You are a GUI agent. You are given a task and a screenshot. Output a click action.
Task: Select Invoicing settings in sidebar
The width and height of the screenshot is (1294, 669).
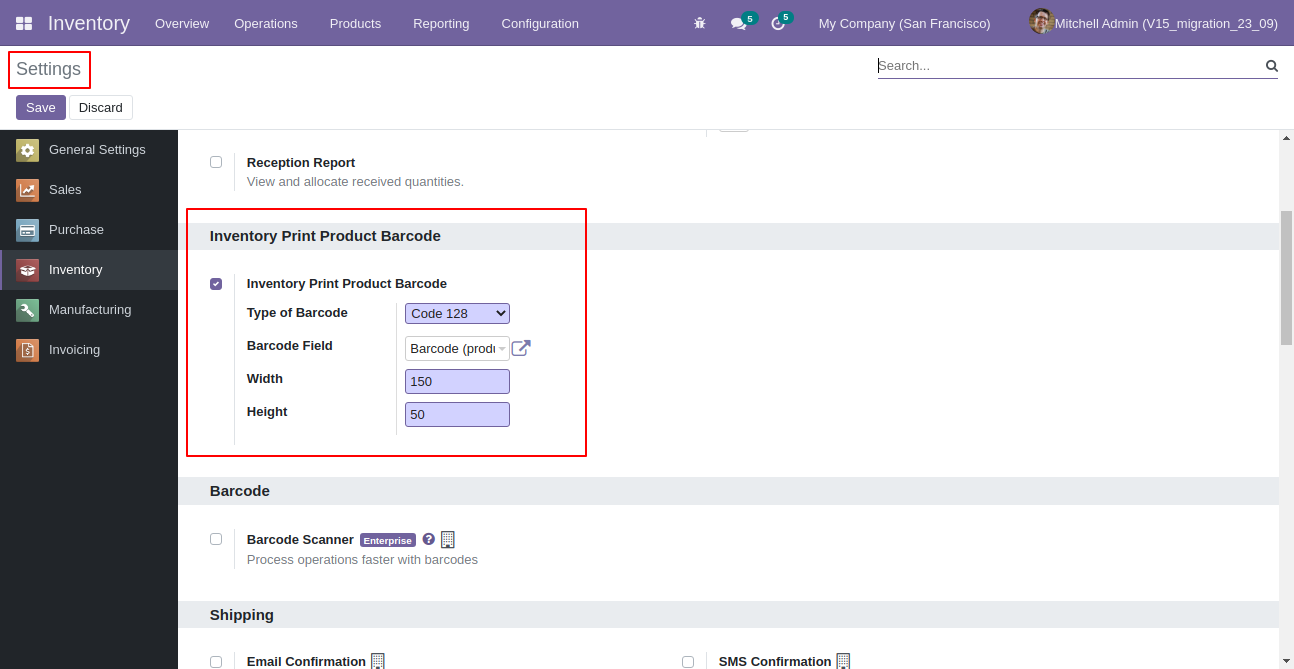pyautogui.click(x=89, y=350)
